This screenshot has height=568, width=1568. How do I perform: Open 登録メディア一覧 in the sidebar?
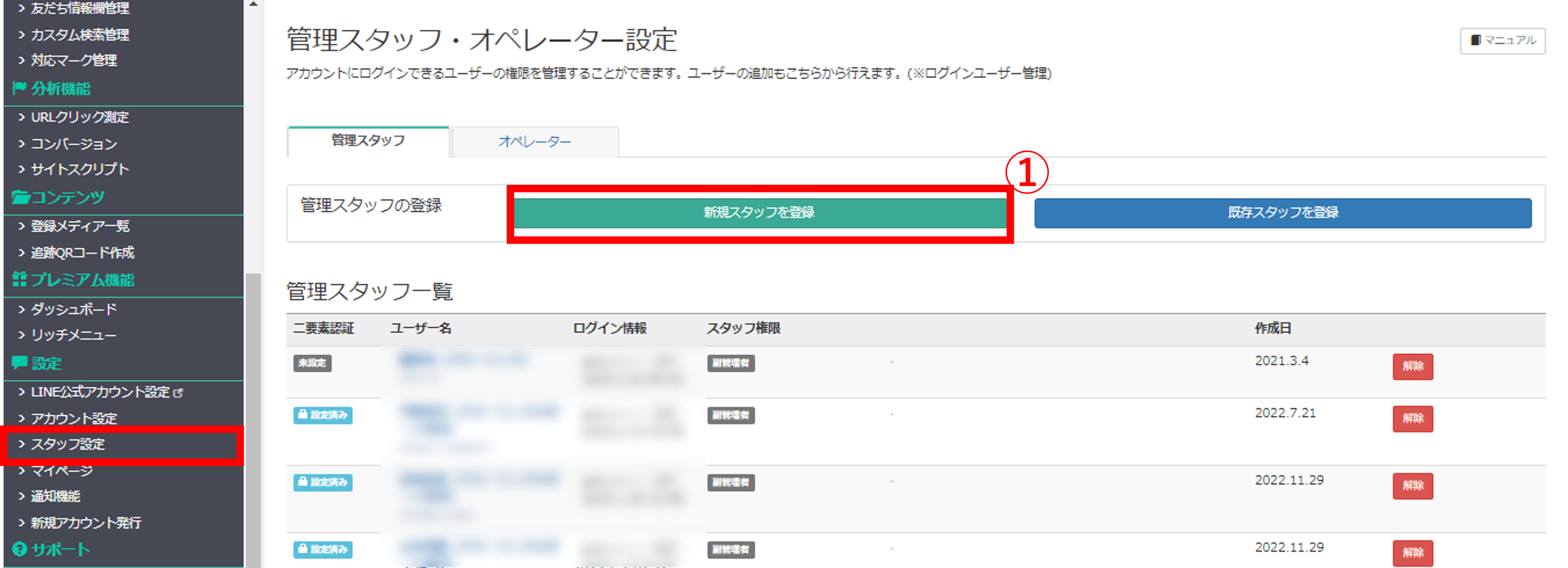(x=80, y=226)
